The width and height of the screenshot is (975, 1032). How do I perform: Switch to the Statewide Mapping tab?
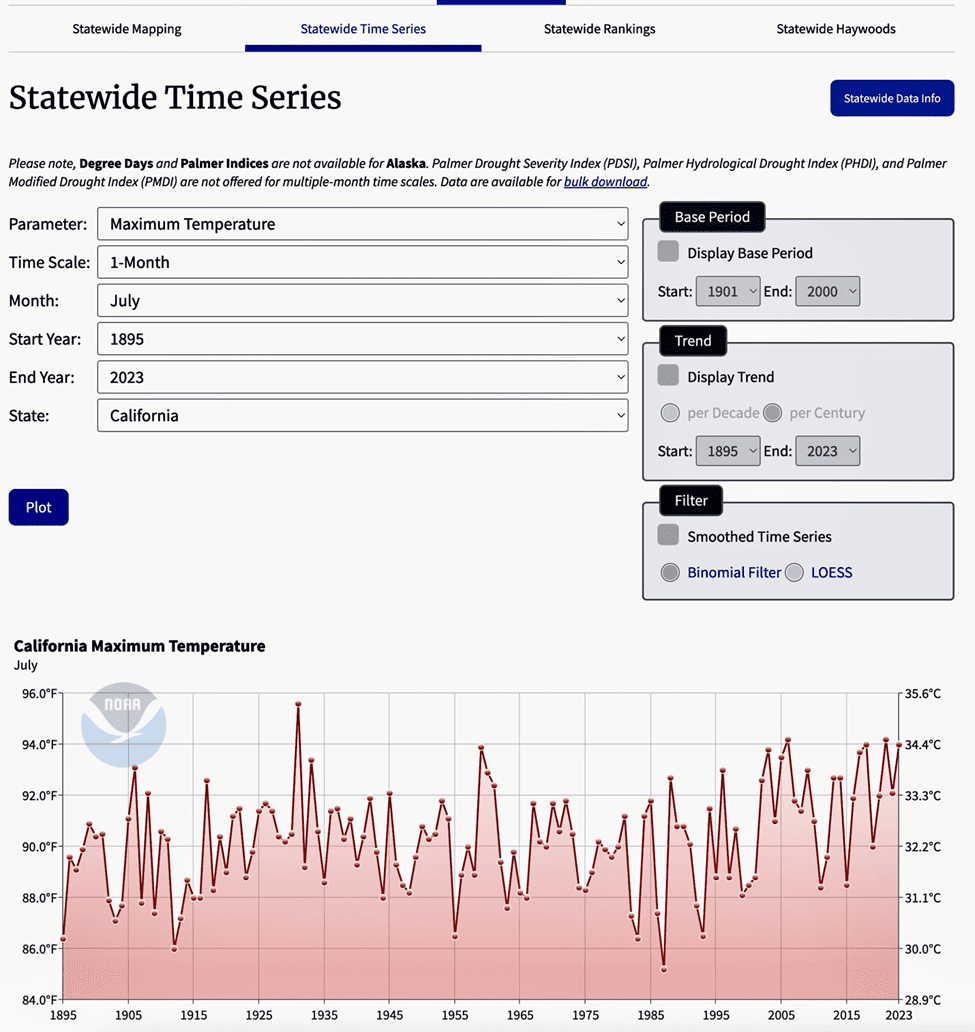click(x=127, y=29)
